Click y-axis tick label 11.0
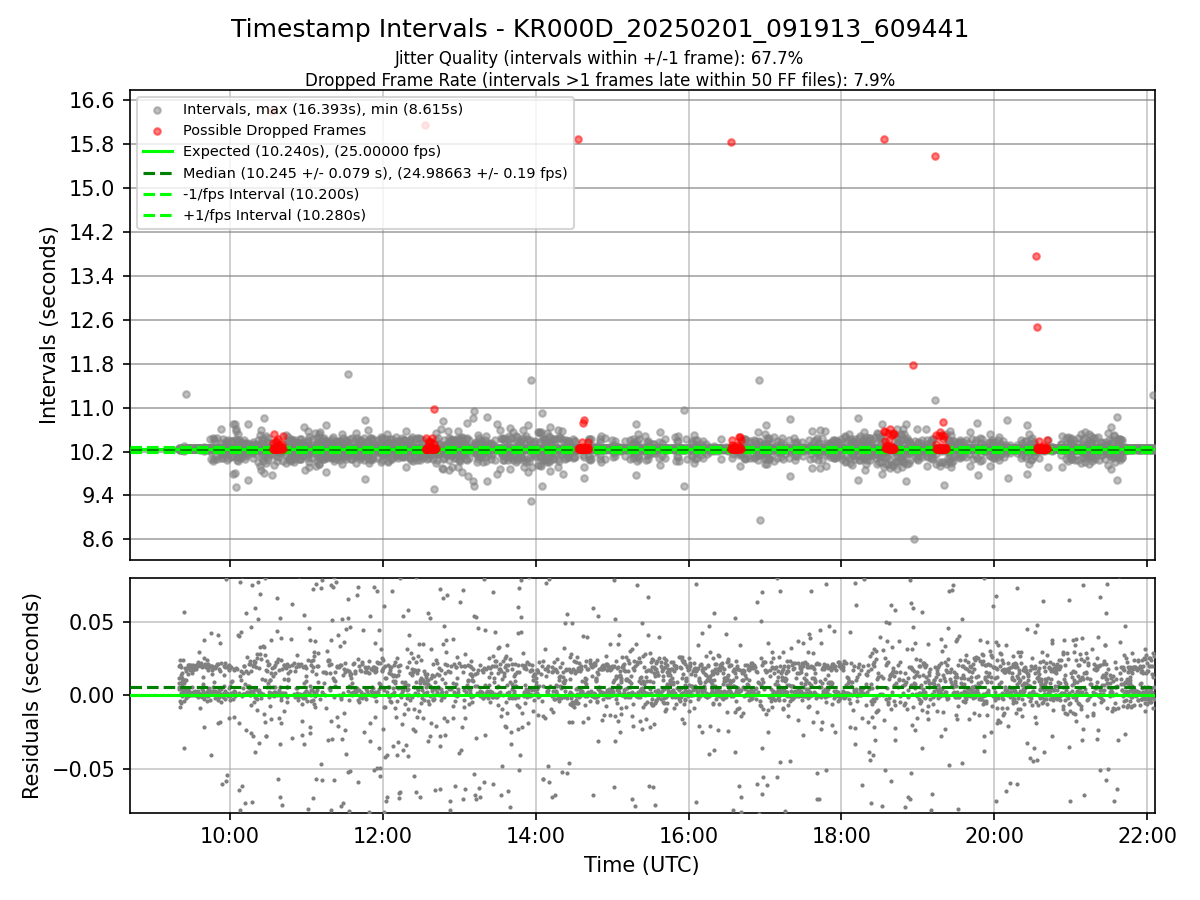This screenshot has height=900, width=1200. pyautogui.click(x=92, y=408)
